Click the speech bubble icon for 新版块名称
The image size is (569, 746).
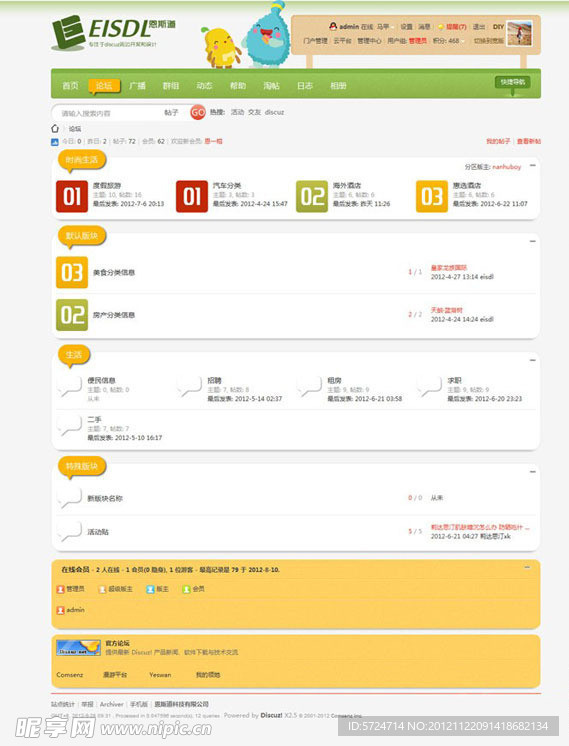69,498
